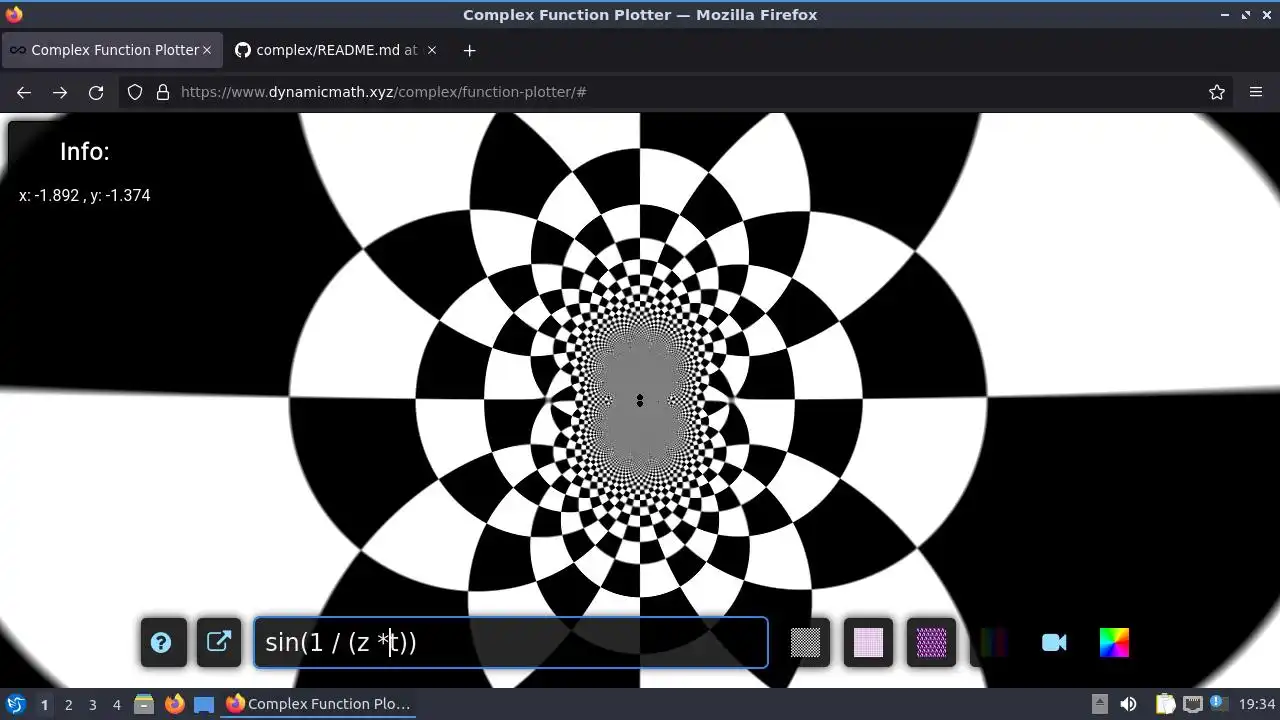Minimize the Firefox window
The image size is (1280, 720).
click(1225, 15)
